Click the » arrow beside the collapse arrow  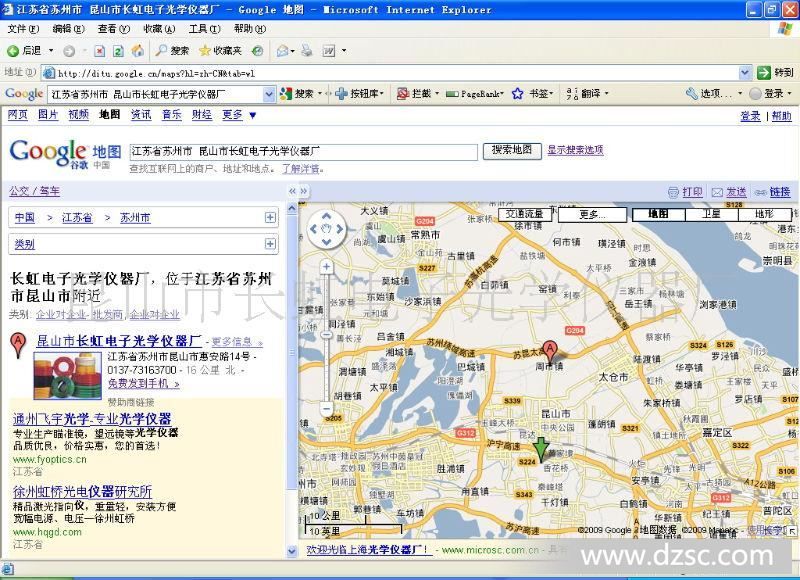tap(304, 191)
